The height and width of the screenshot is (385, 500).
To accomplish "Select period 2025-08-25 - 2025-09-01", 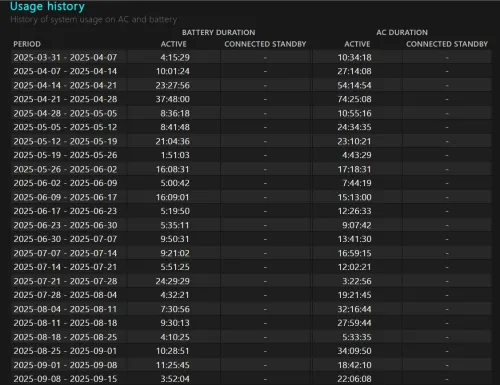I will coord(65,351).
